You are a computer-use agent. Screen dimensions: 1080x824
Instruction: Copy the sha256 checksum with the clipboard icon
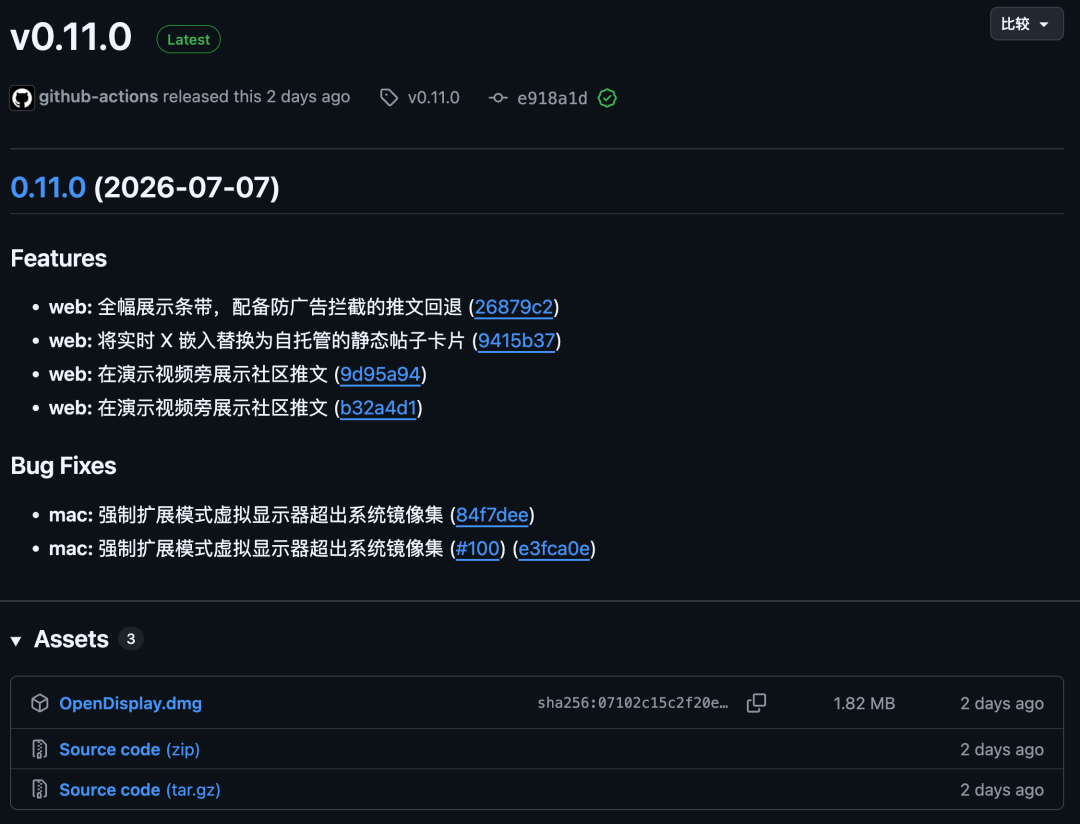(756, 703)
